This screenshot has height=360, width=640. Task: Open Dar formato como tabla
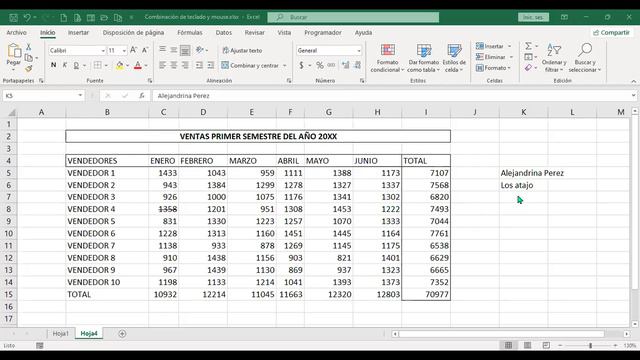pyautogui.click(x=423, y=58)
